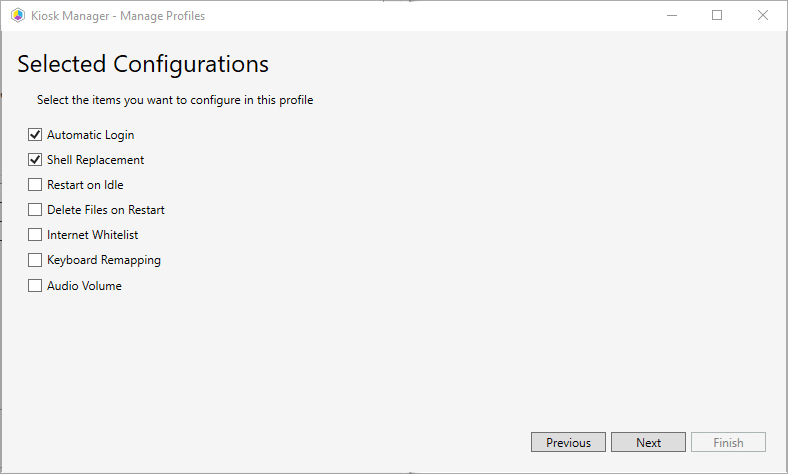Enable the Restart on Idle checkbox

click(x=35, y=185)
